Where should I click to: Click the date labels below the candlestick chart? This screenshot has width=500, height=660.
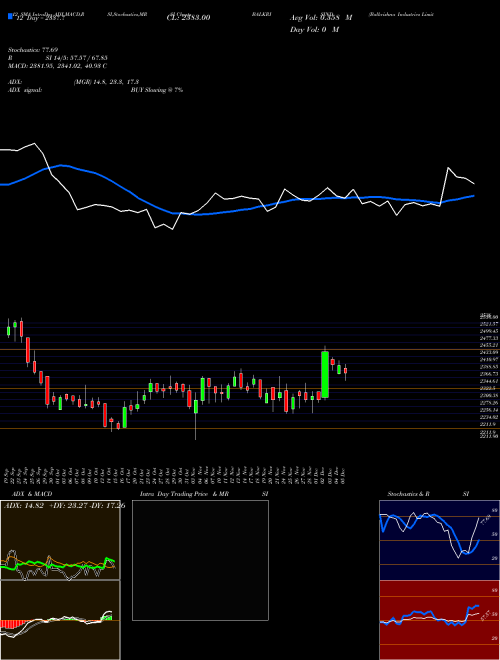(x=176, y=476)
